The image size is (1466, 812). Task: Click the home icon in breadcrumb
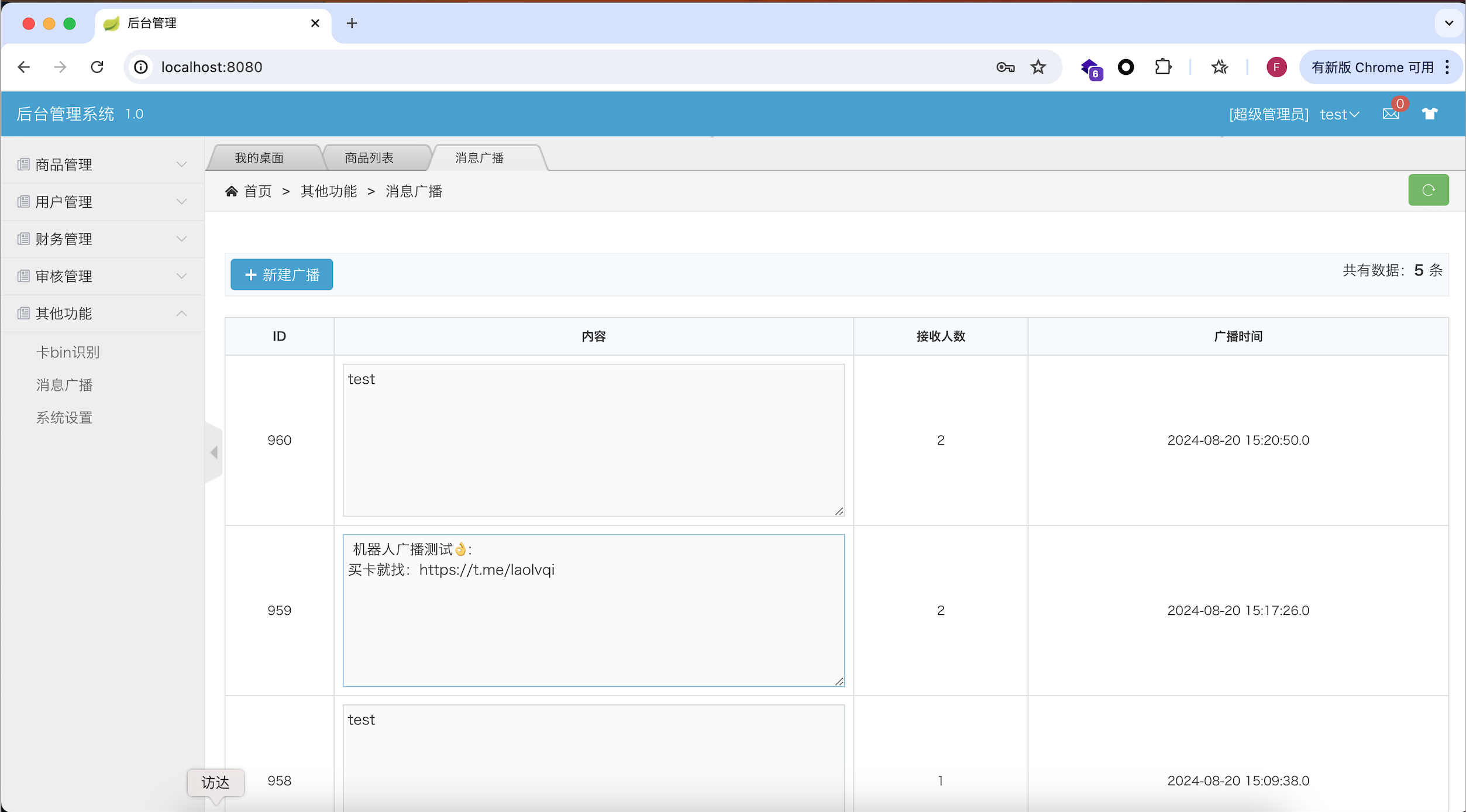click(232, 191)
